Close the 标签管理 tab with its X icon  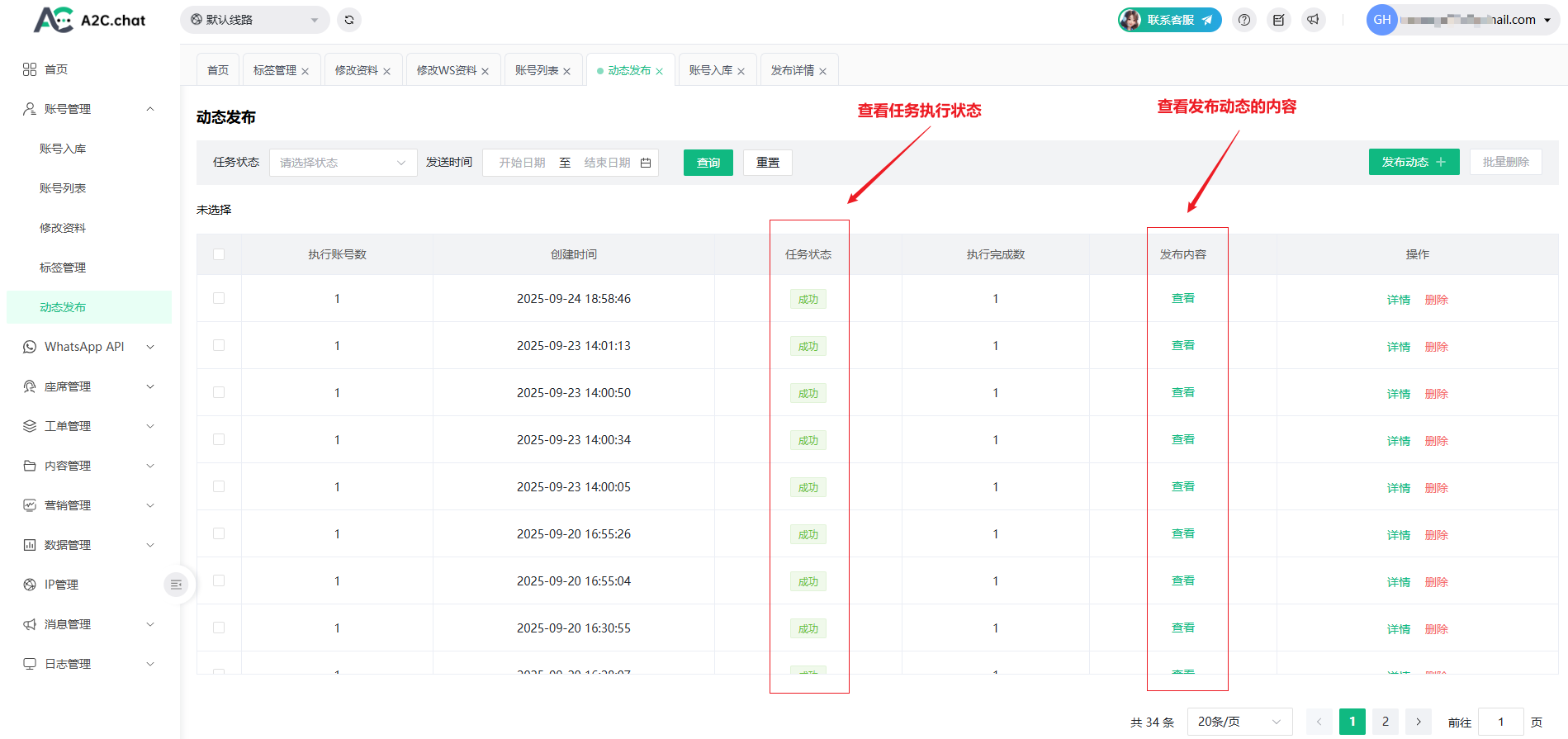click(306, 72)
